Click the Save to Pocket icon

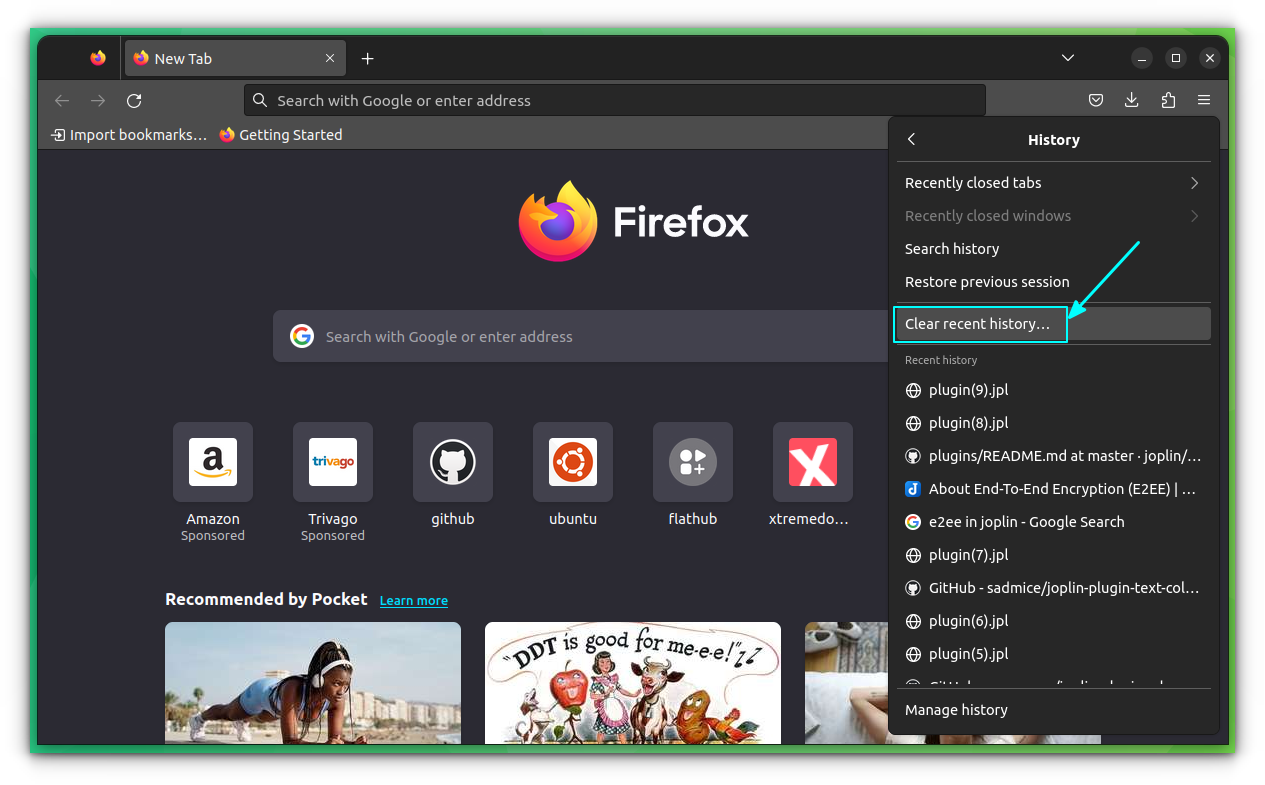point(1095,100)
